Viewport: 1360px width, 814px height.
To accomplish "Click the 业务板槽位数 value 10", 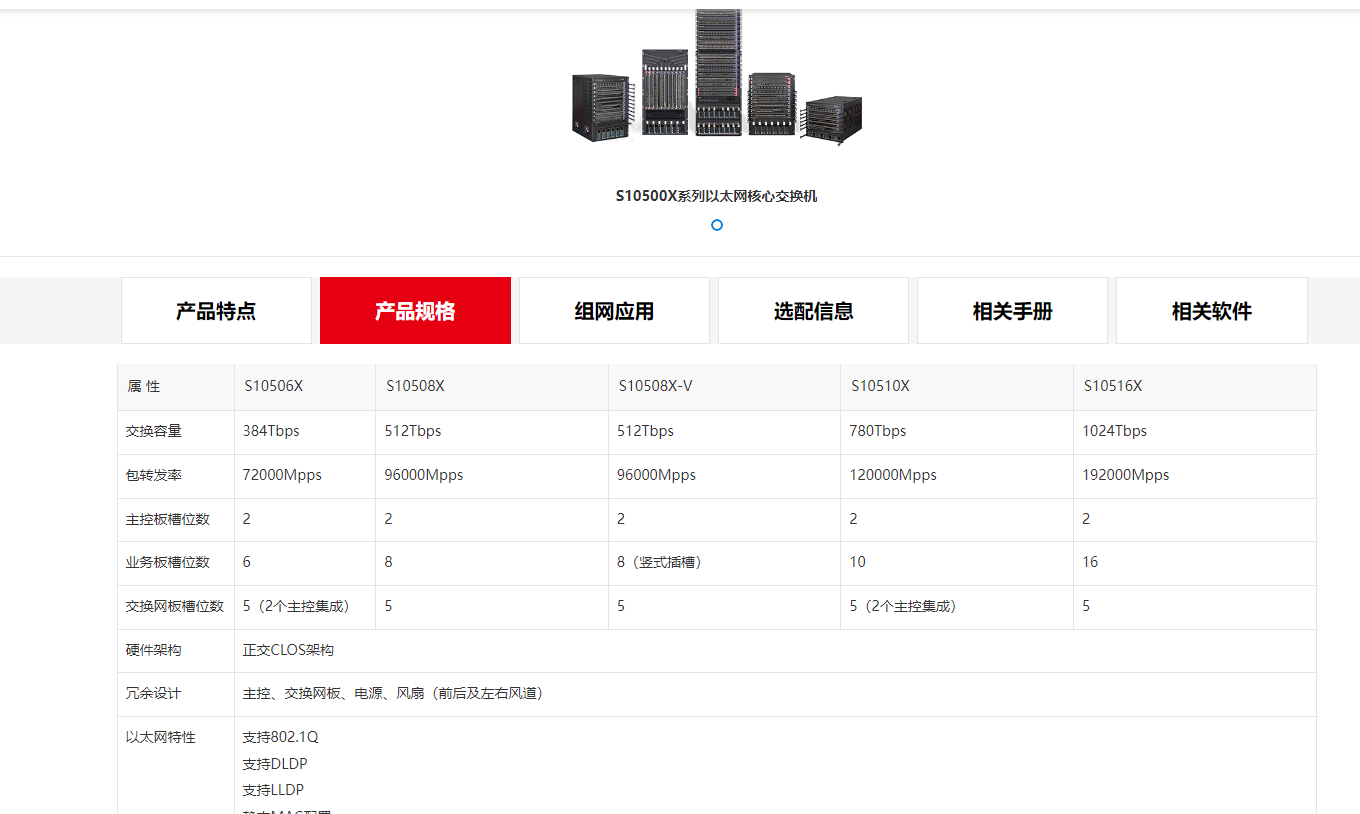I will point(858,562).
